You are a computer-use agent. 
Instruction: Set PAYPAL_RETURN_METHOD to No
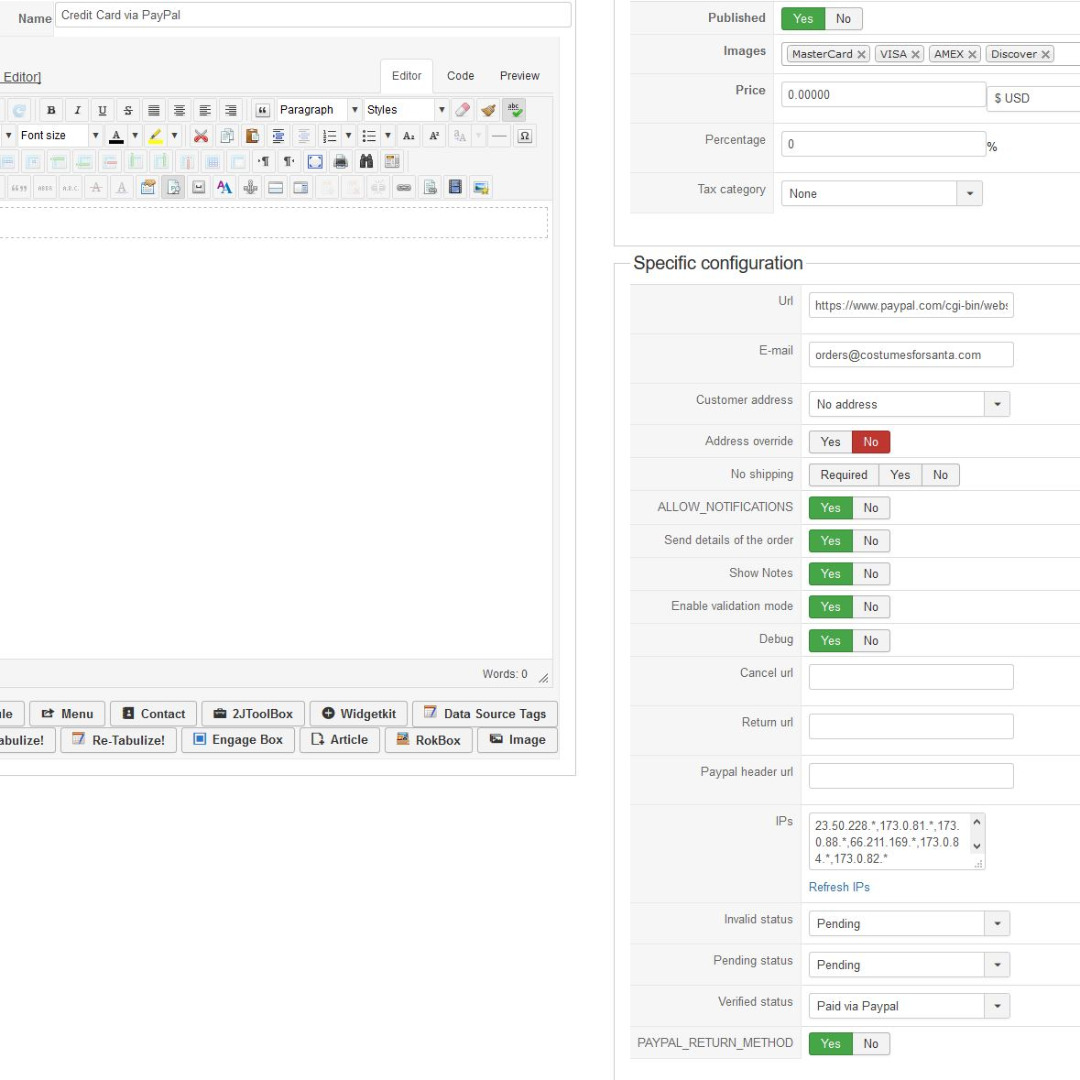[871, 1043]
